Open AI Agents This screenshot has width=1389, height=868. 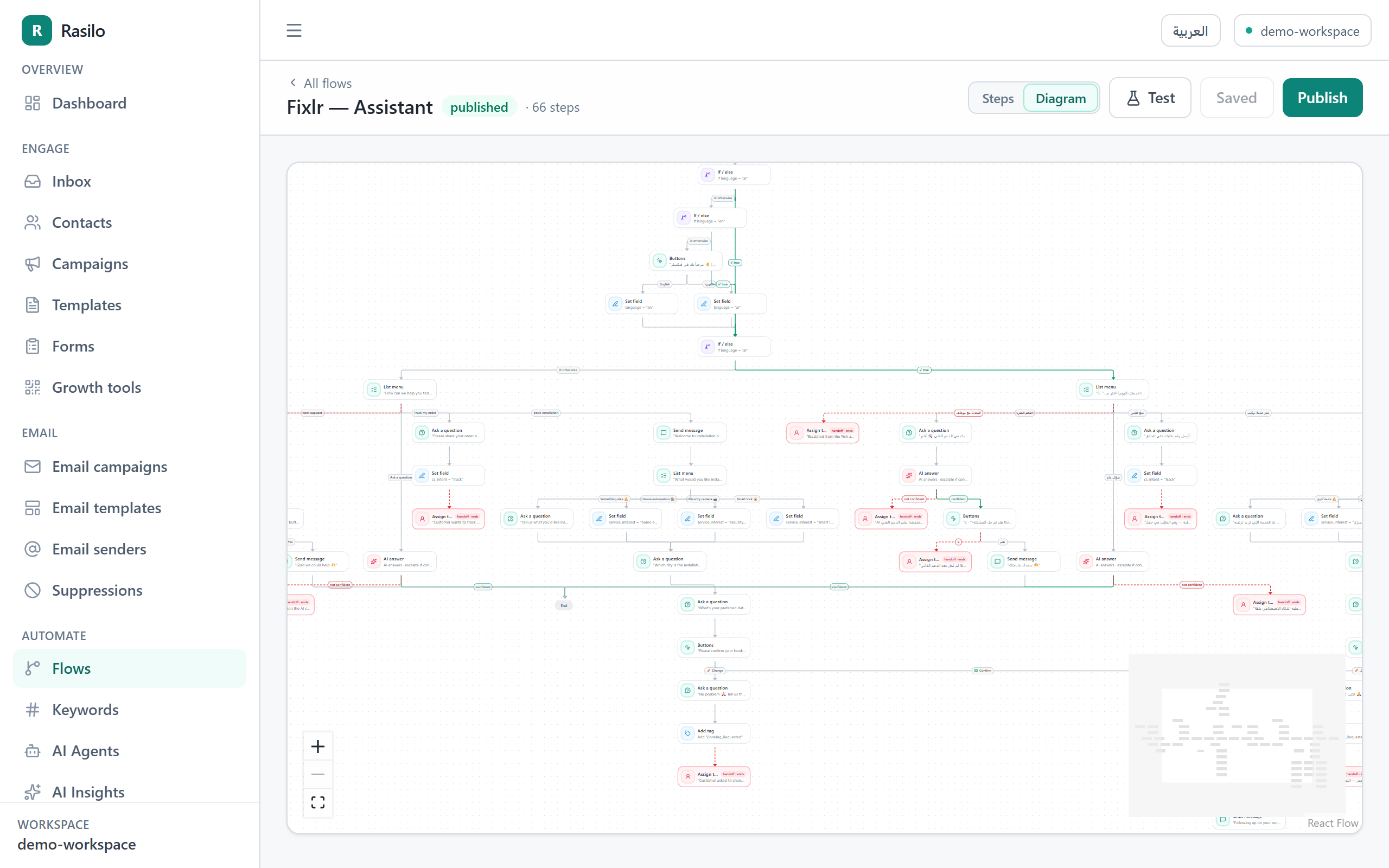tap(129, 751)
